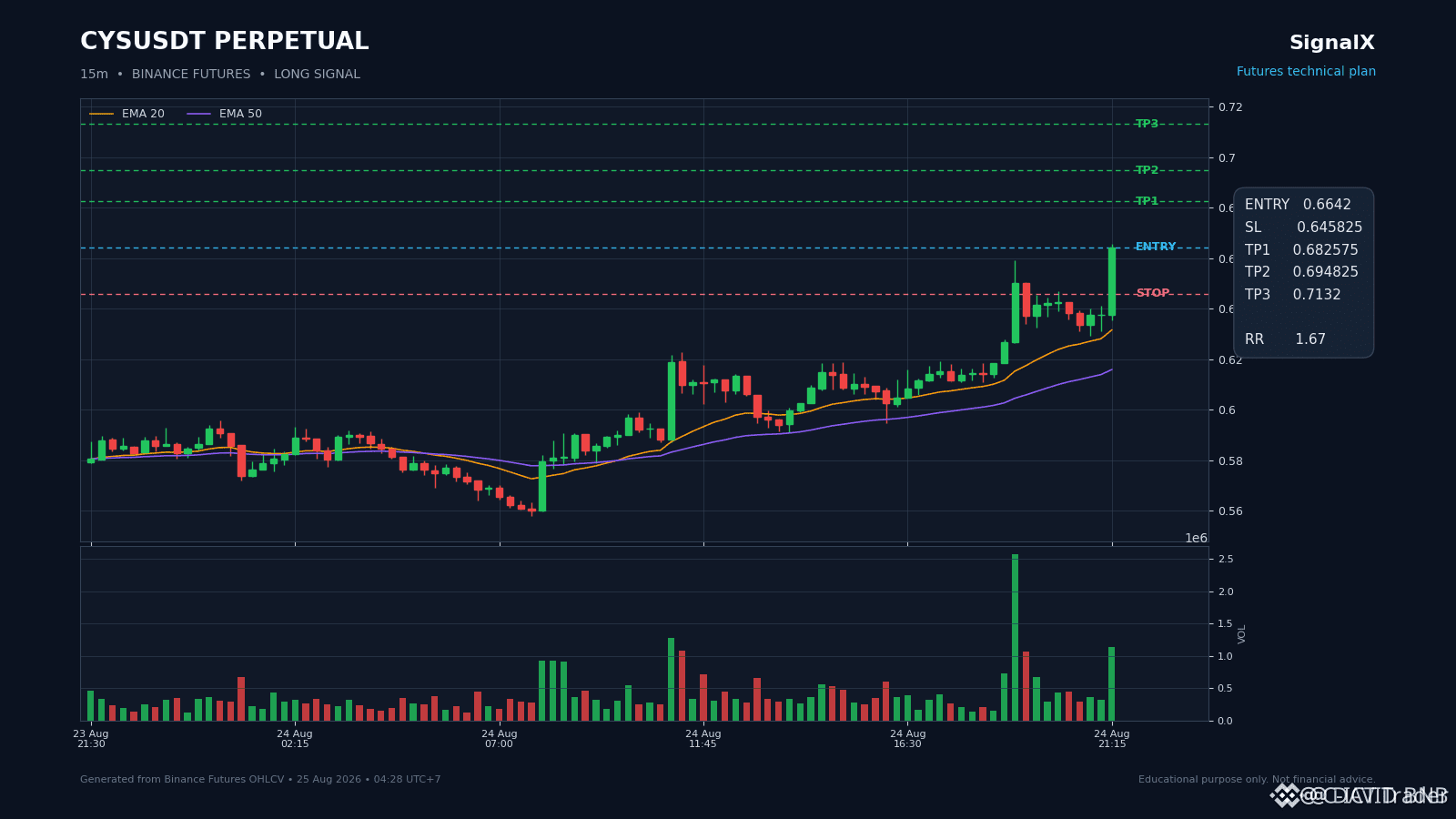The height and width of the screenshot is (819, 1456).
Task: Click the 24 Aug 11:45 time label
Action: pos(703,739)
